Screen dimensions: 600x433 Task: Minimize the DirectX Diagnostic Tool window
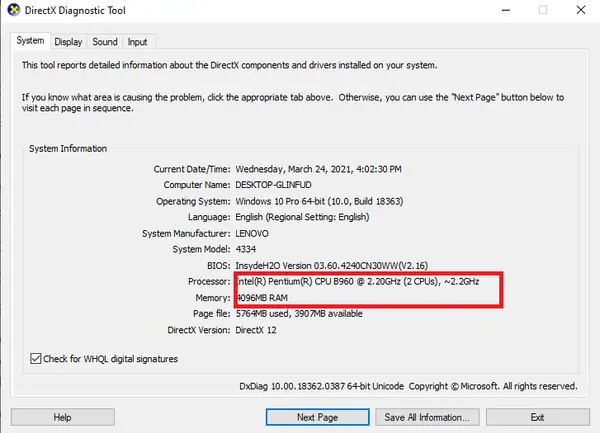(x=506, y=10)
